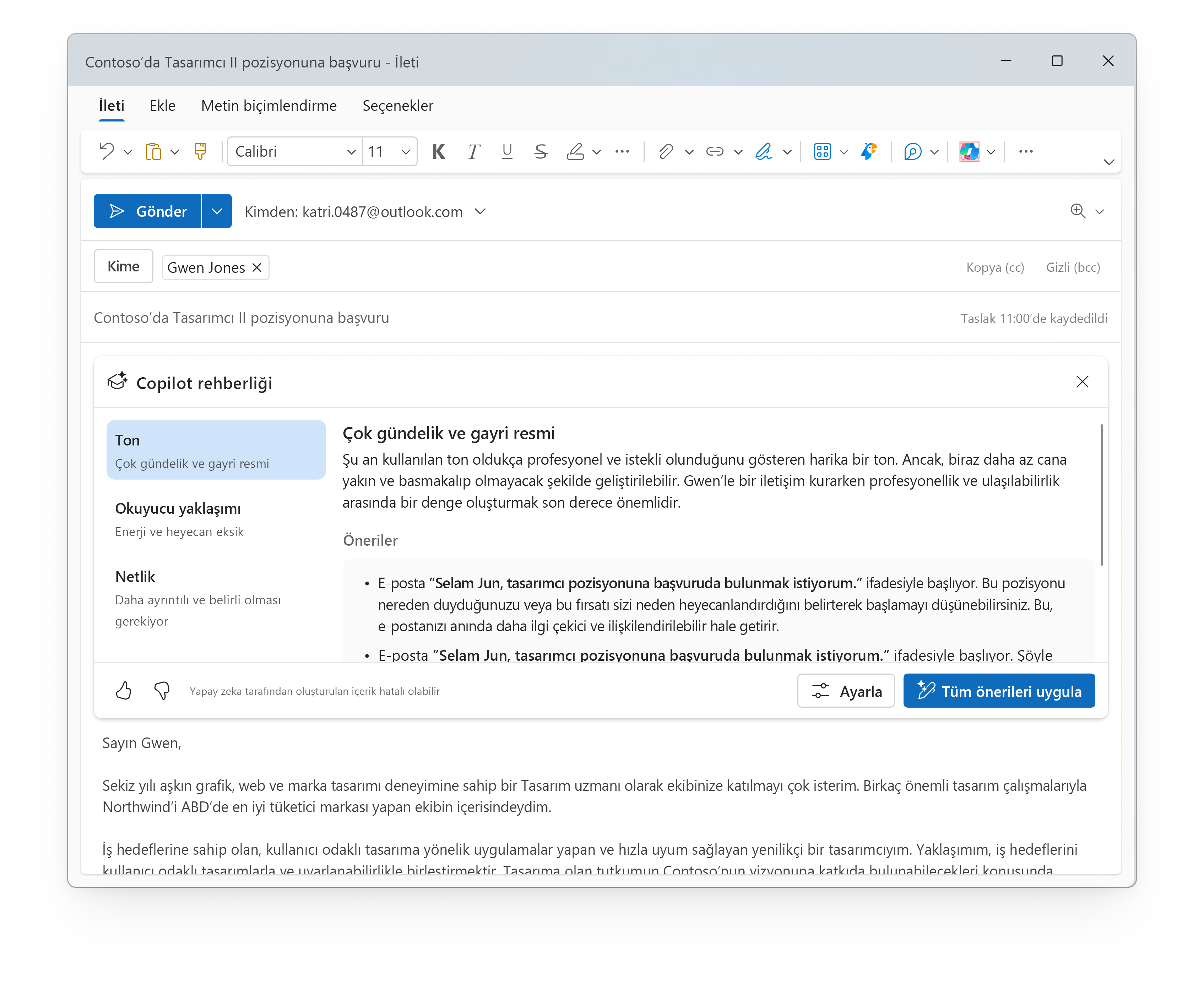
Task: Click the Sayın Gwen greeting line
Action: point(142,744)
